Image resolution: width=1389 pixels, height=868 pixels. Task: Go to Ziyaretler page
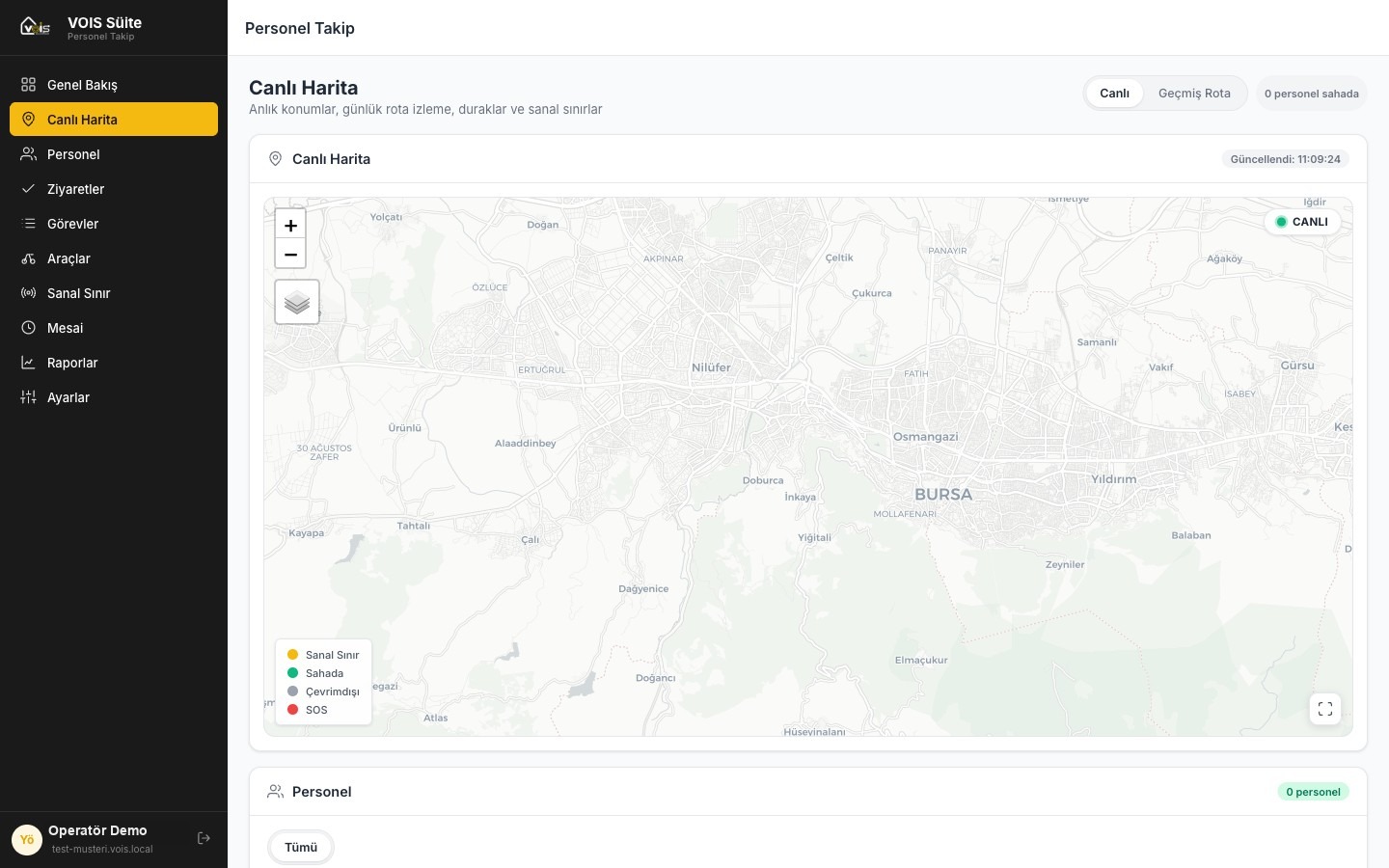pyautogui.click(x=114, y=189)
